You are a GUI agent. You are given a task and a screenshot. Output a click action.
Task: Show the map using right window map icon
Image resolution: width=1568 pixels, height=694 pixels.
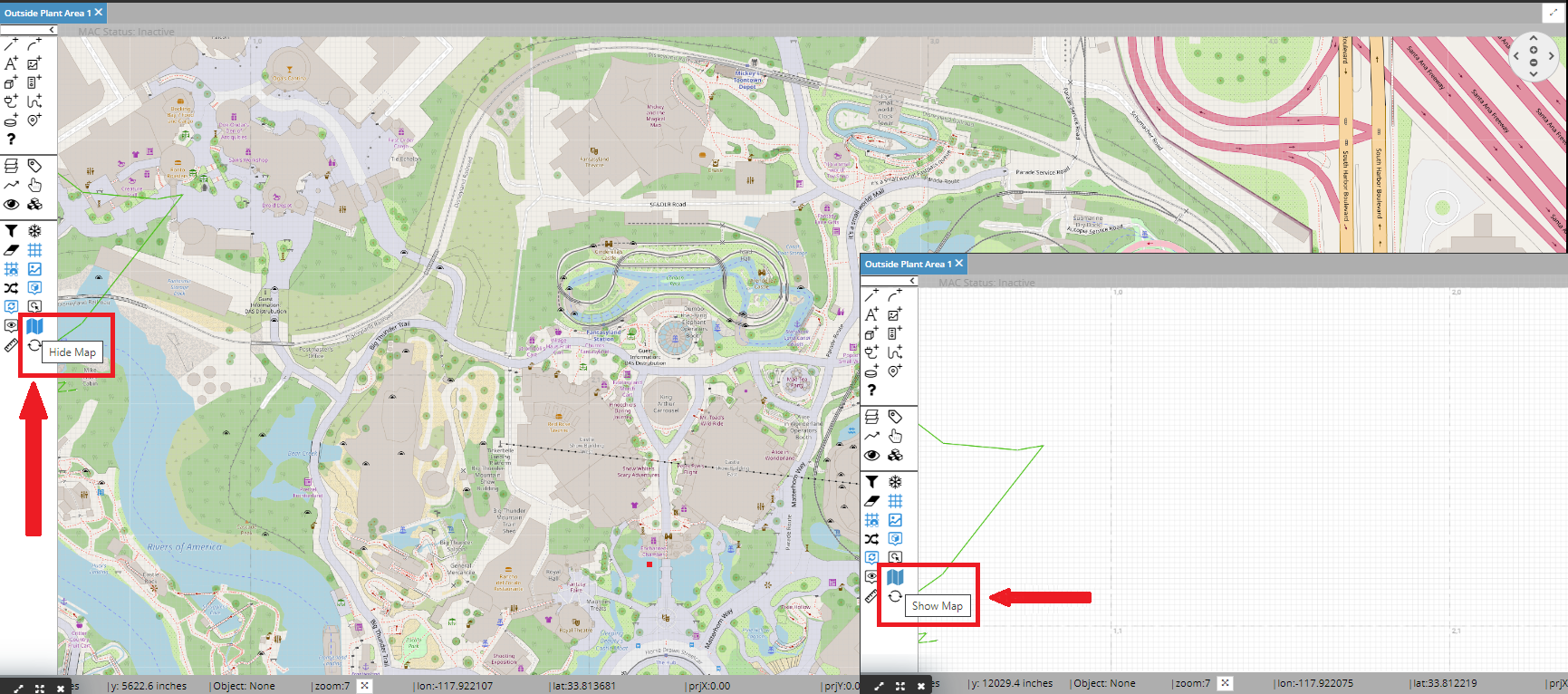coord(895,577)
